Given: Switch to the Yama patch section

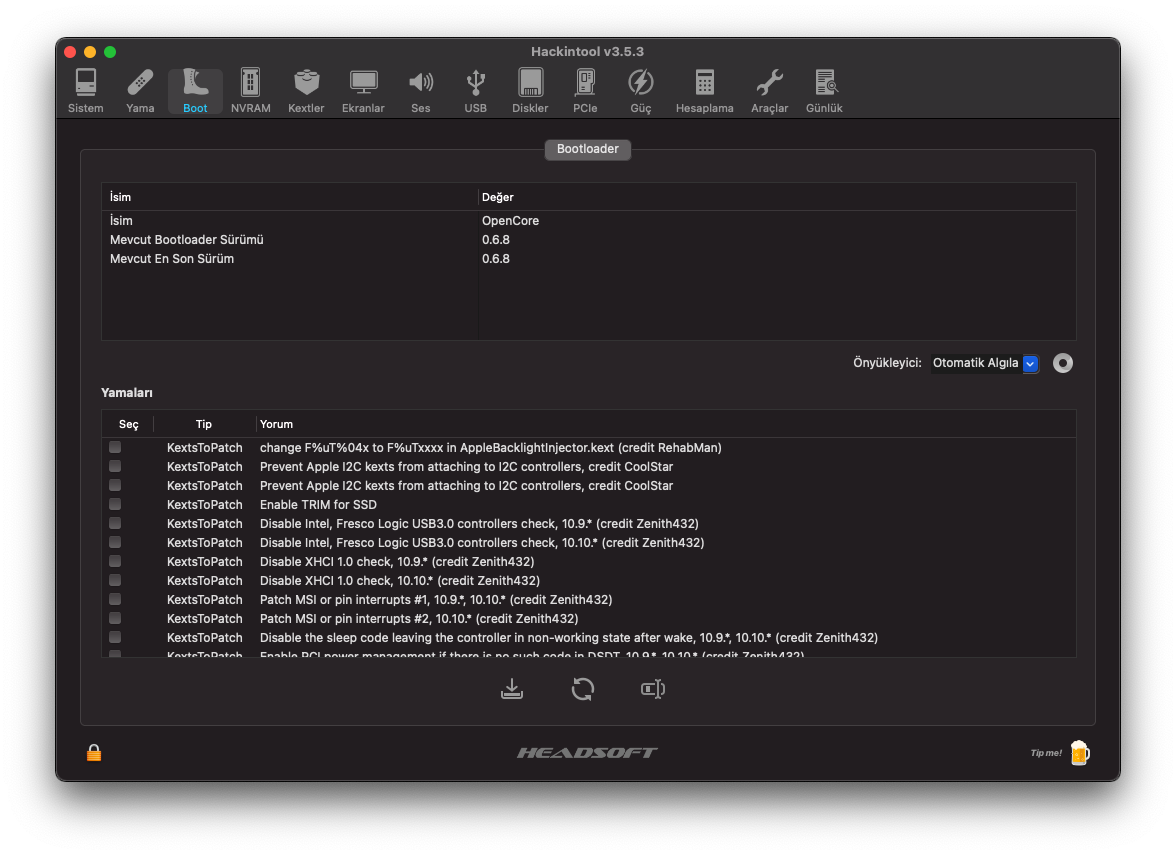Looking at the screenshot, I should click(x=139, y=90).
